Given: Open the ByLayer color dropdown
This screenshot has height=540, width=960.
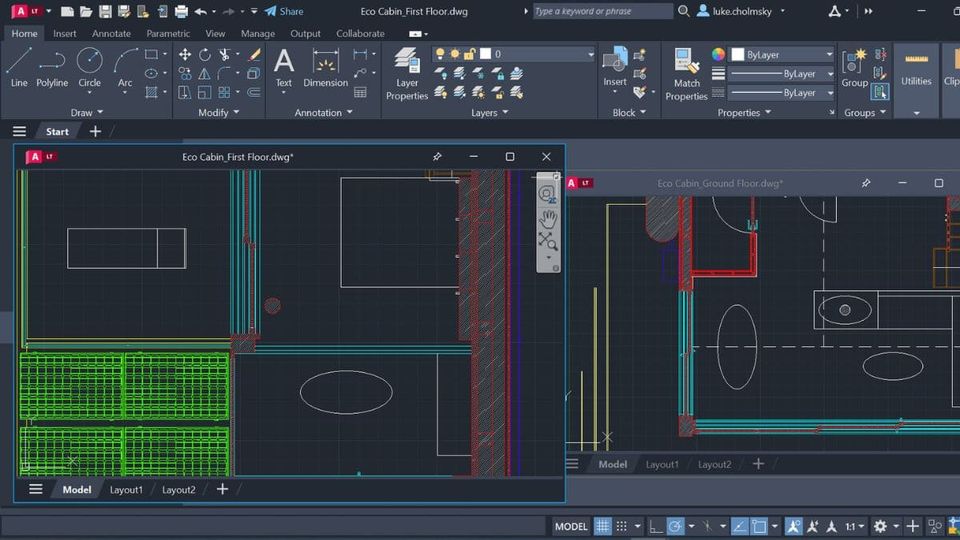Looking at the screenshot, I should pos(782,54).
